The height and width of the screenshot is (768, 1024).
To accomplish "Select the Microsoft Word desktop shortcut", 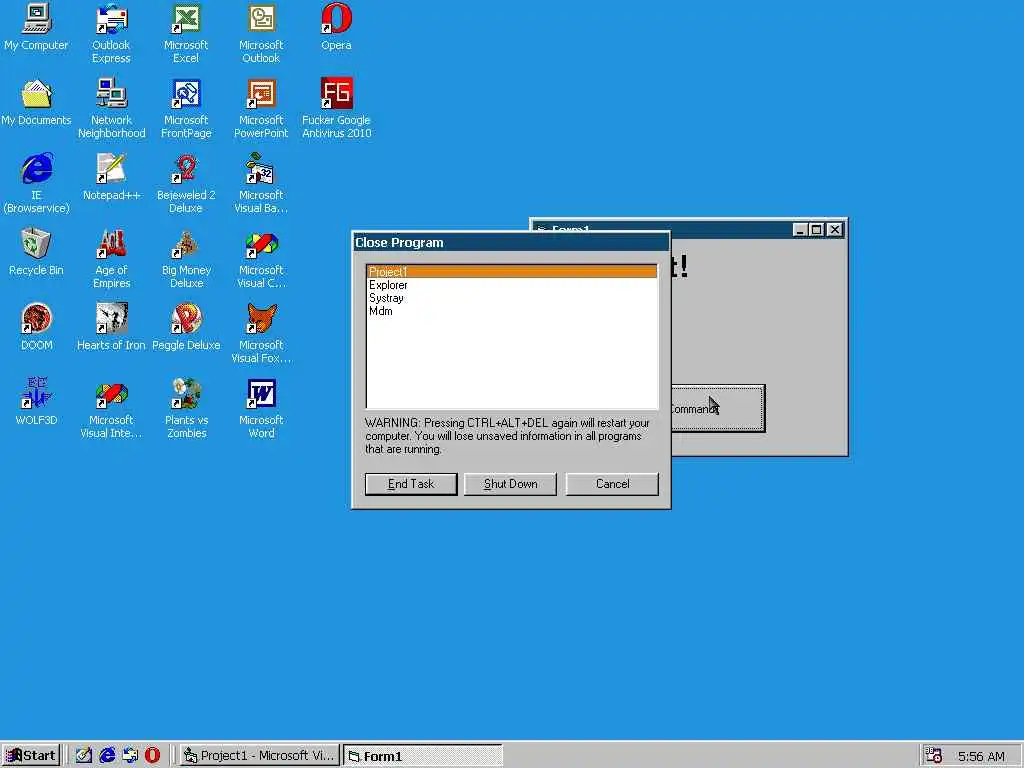I will coord(261,408).
